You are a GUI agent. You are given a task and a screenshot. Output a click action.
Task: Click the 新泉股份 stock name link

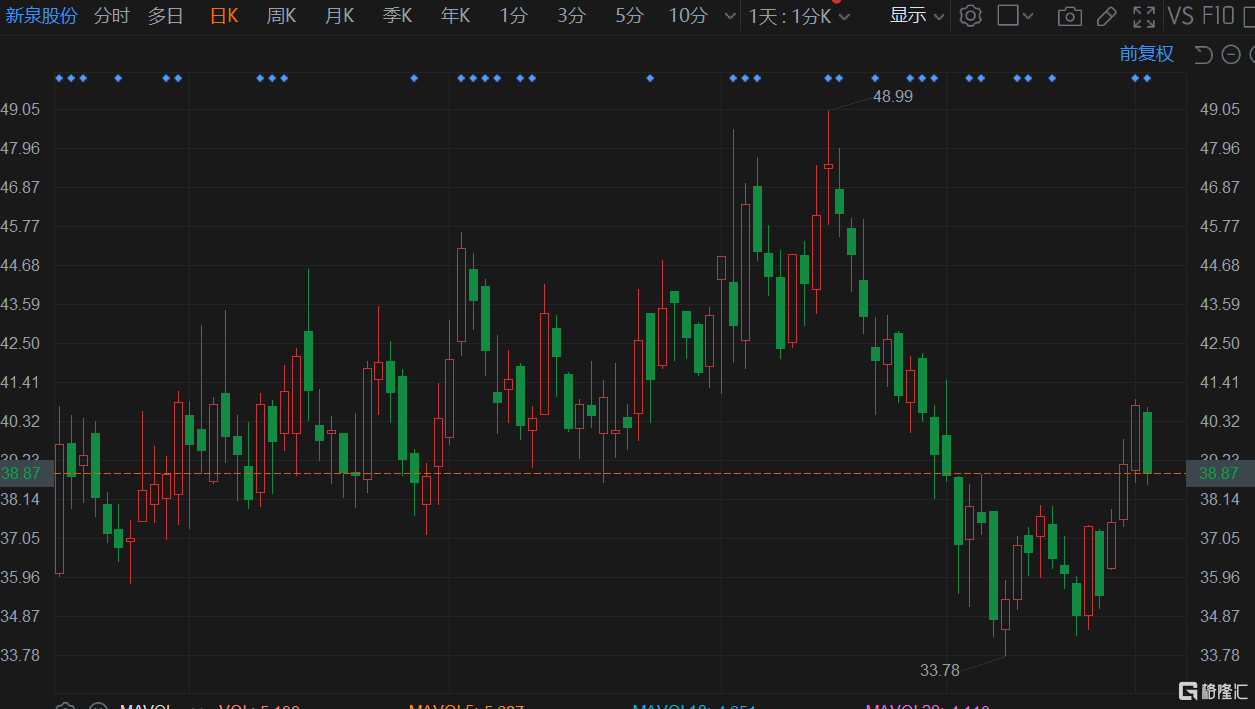tap(41, 16)
